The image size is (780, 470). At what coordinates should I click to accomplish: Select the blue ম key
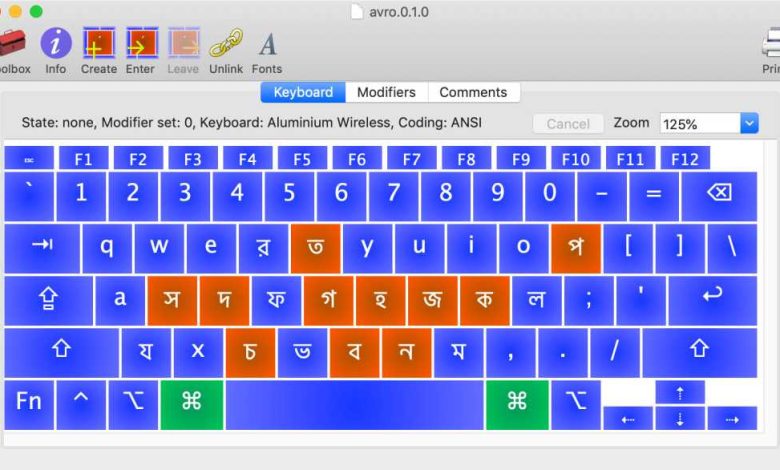pos(459,353)
